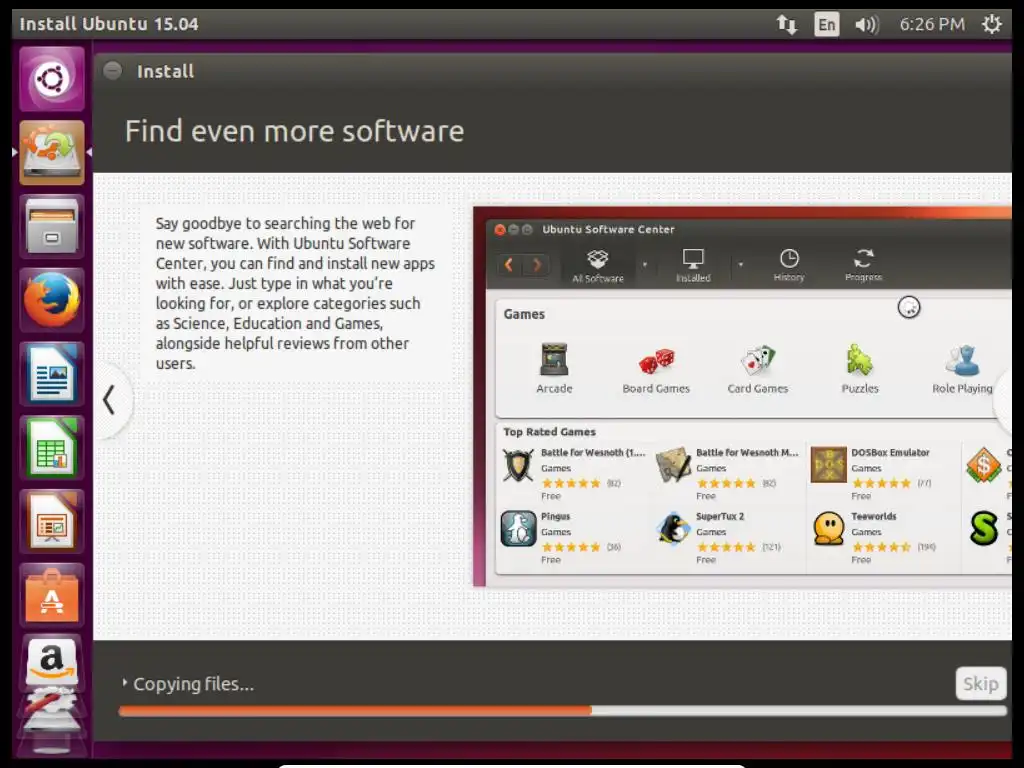Open the Ubuntu Dash search launcher
The image size is (1024, 768).
click(x=52, y=79)
